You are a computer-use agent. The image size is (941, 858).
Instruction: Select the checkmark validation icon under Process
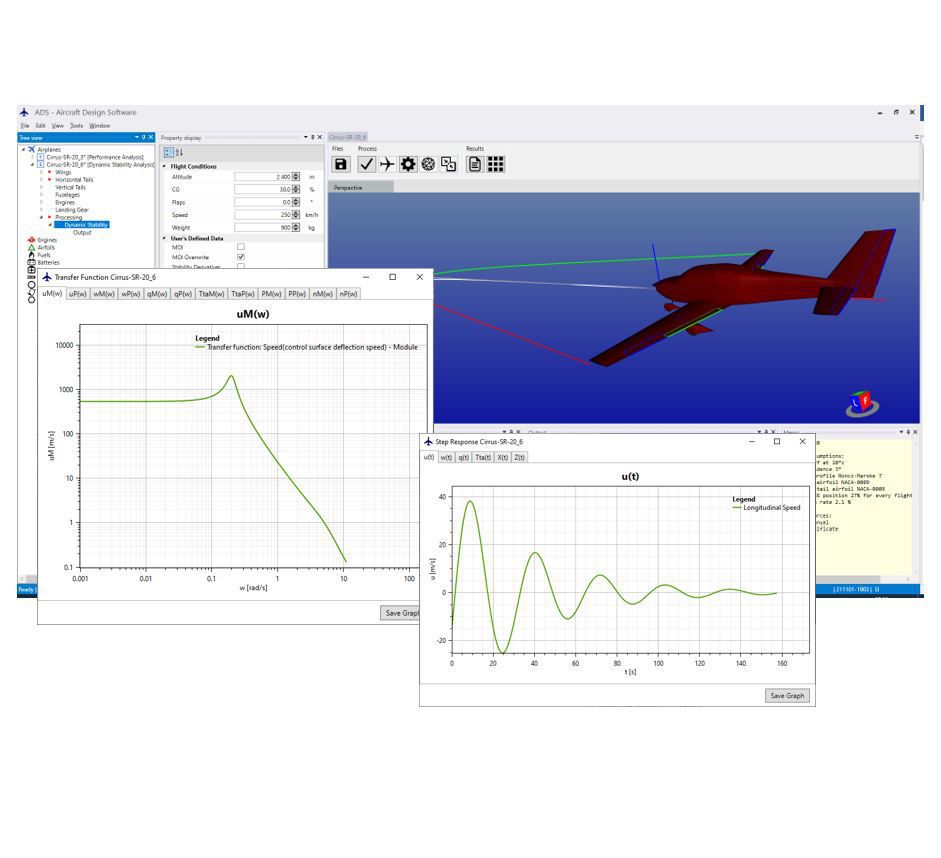[367, 163]
